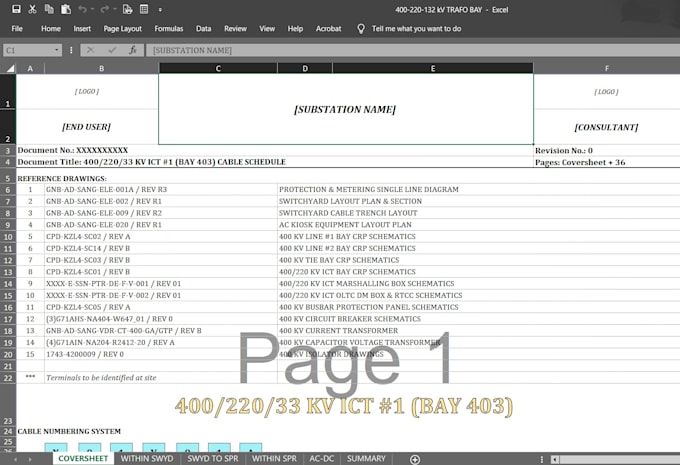Click the Redo arrow icon

105,9
